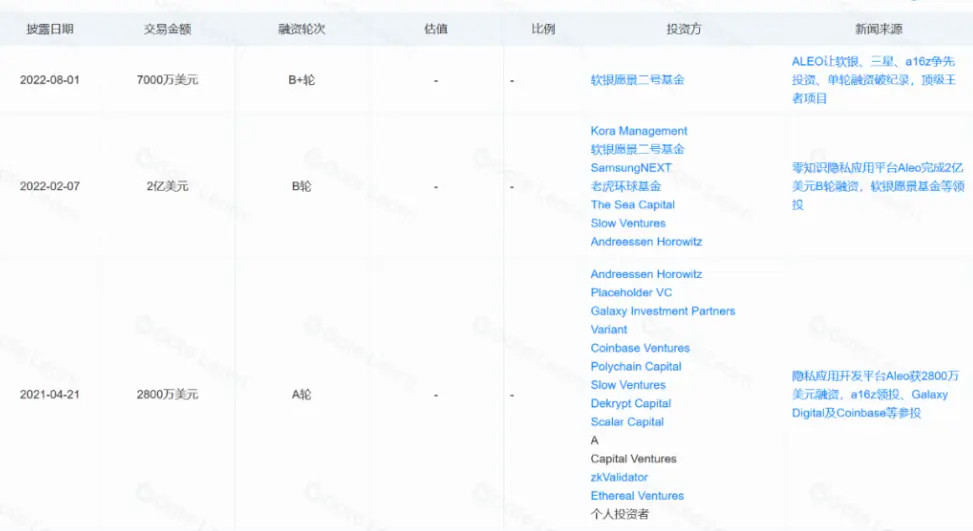Click the 披露日期 column header
Viewport: 973px width, 531px height.
[x=50, y=29]
